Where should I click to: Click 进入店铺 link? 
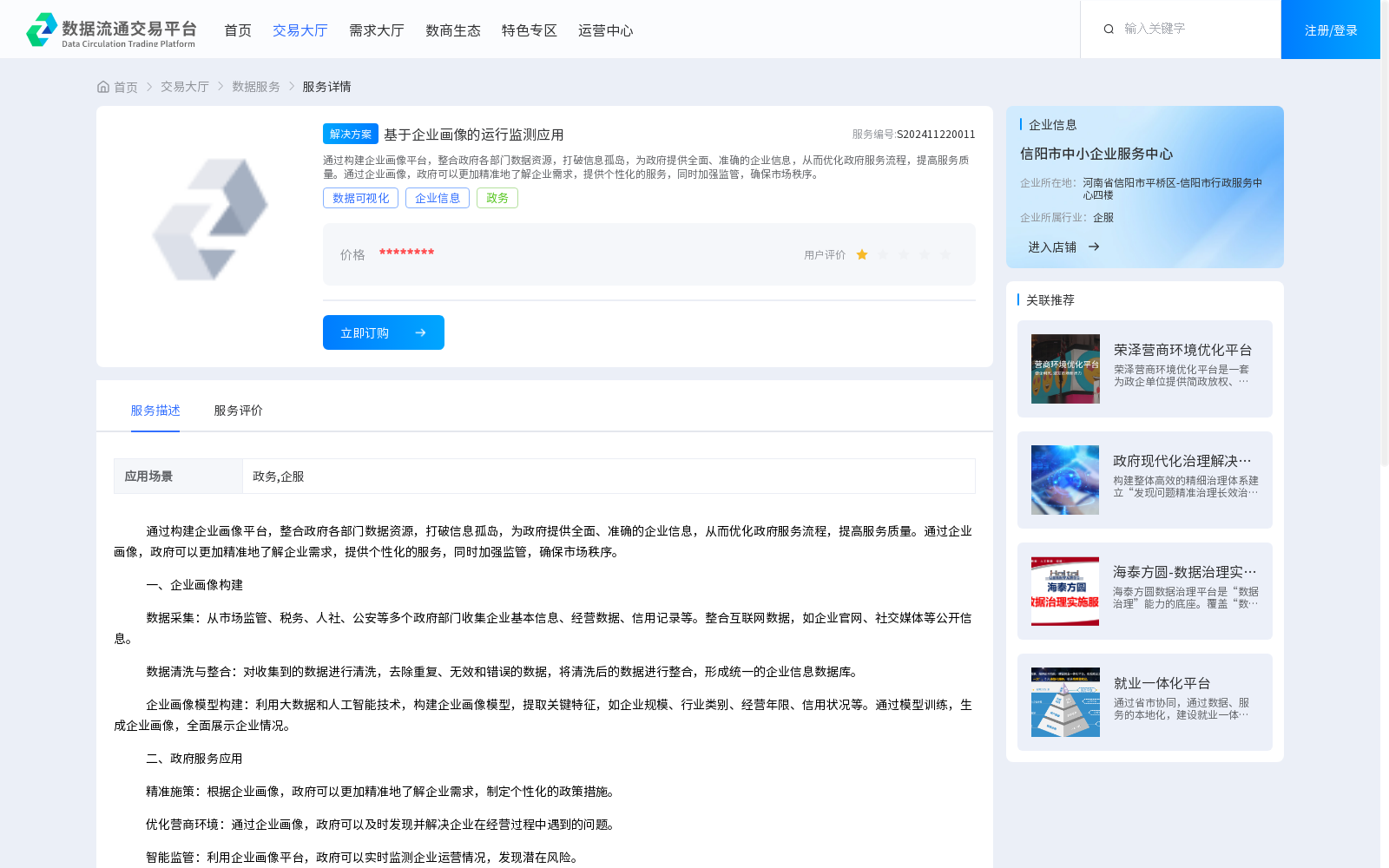[1052, 247]
